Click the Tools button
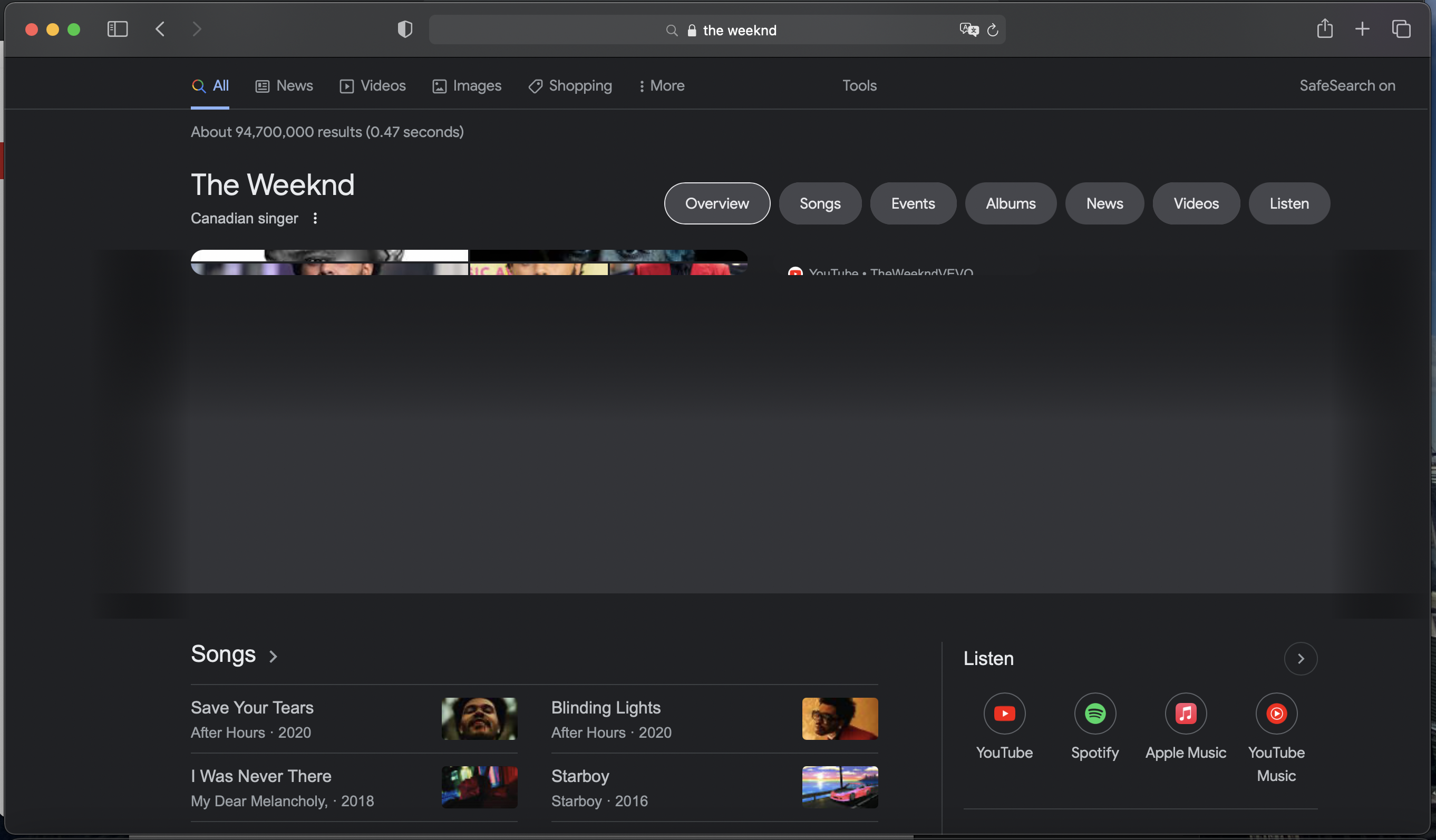This screenshot has width=1436, height=840. pos(859,85)
